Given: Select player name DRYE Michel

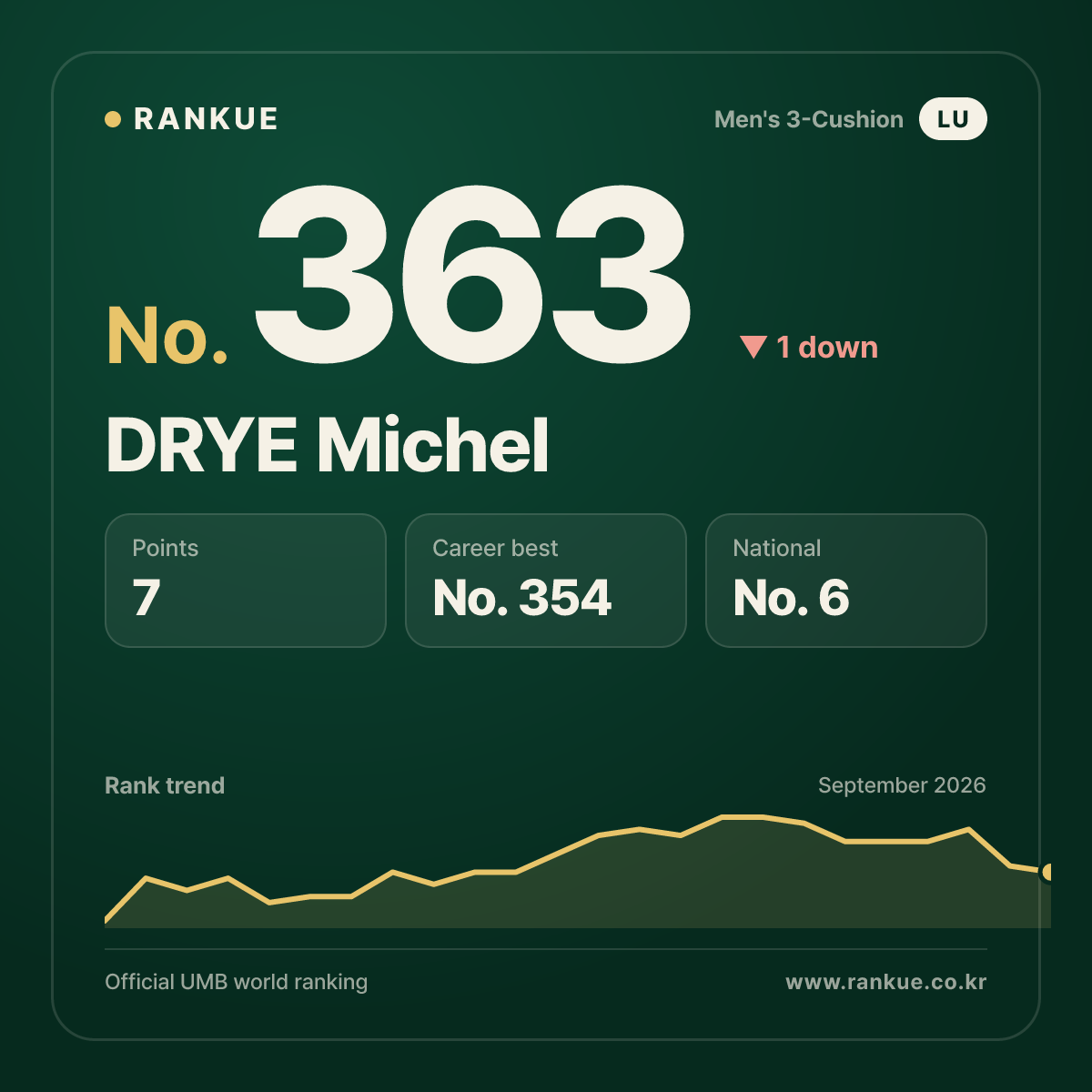Looking at the screenshot, I should tap(328, 446).
